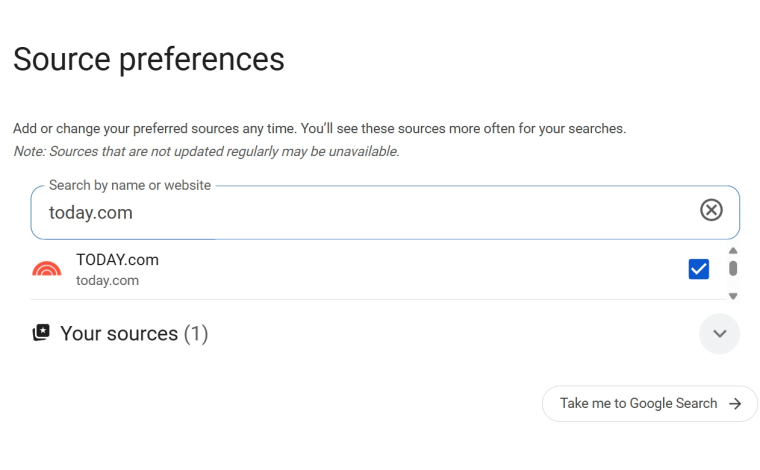Screen dimensions: 760x470
Task: Click the italic note about unavailable sources
Action: tap(206, 151)
